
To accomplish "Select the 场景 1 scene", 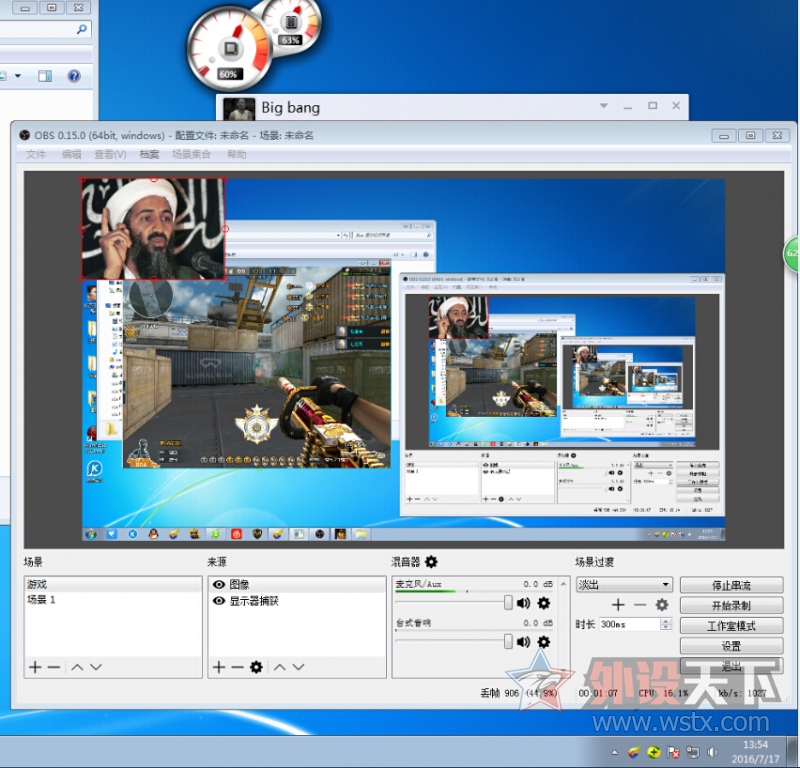I will [113, 600].
